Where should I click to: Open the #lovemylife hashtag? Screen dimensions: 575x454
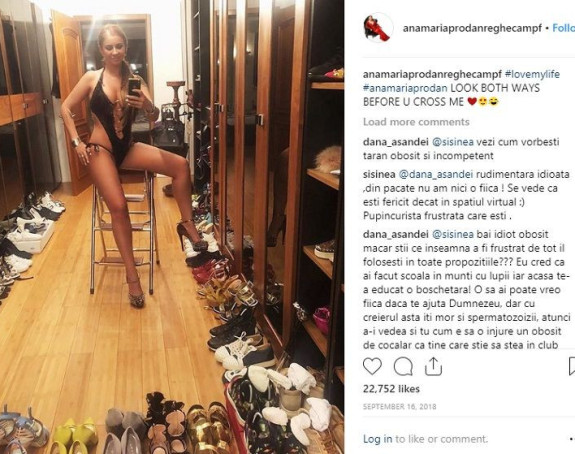532,74
